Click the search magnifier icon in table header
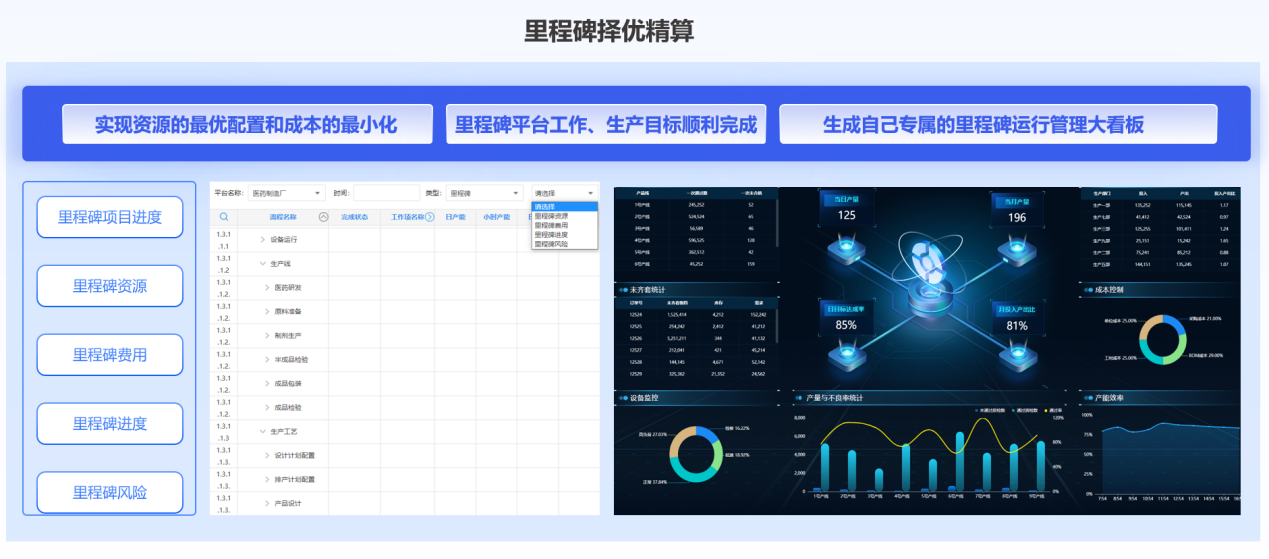This screenshot has height=559, width=1269. pos(224,216)
